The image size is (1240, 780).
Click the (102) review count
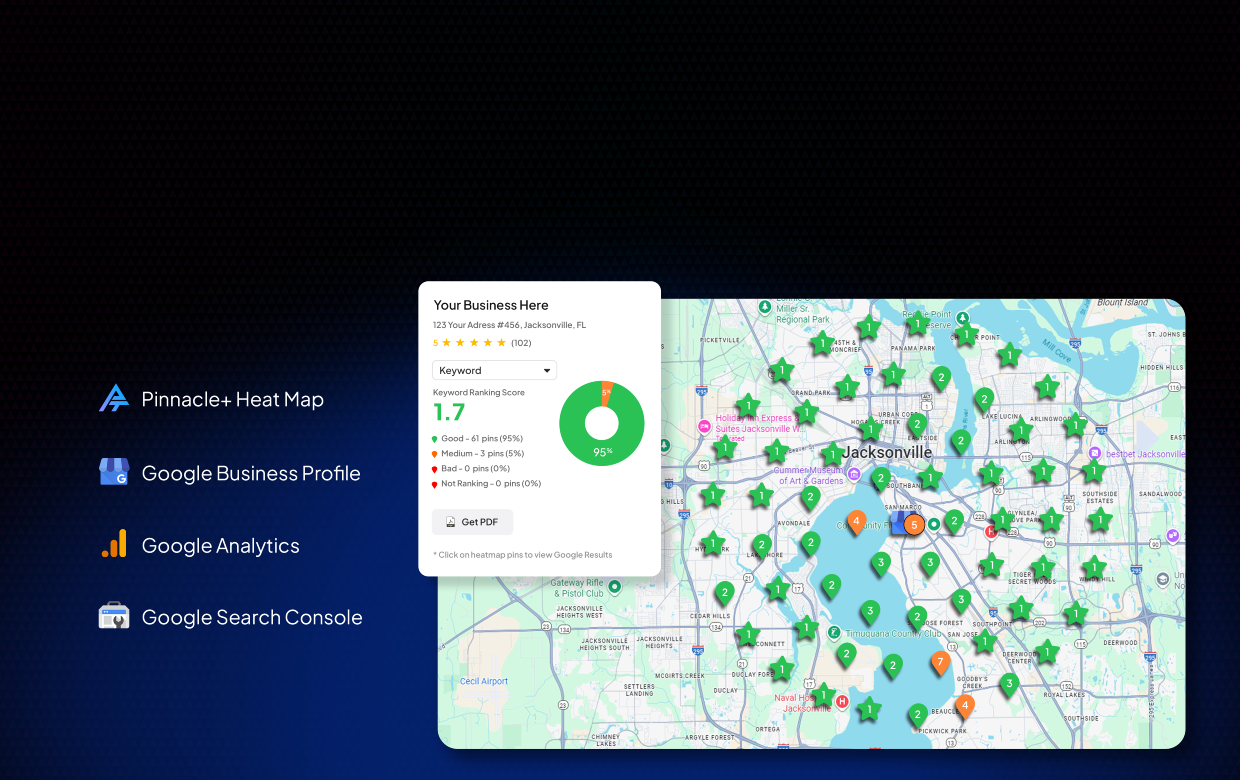[x=521, y=343]
